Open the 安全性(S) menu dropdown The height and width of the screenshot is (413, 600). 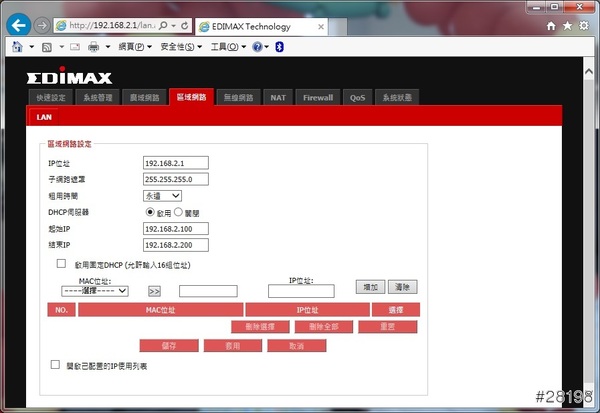coord(181,47)
